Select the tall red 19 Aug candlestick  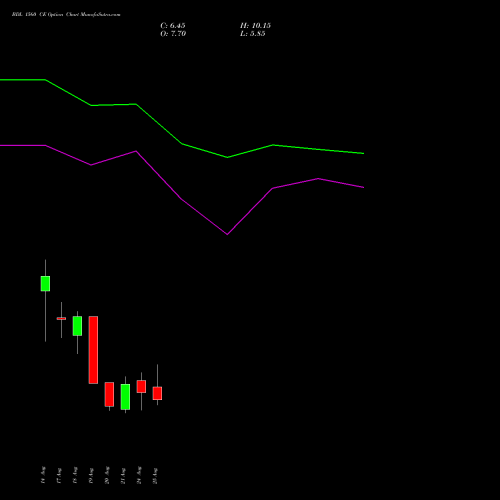(93, 350)
